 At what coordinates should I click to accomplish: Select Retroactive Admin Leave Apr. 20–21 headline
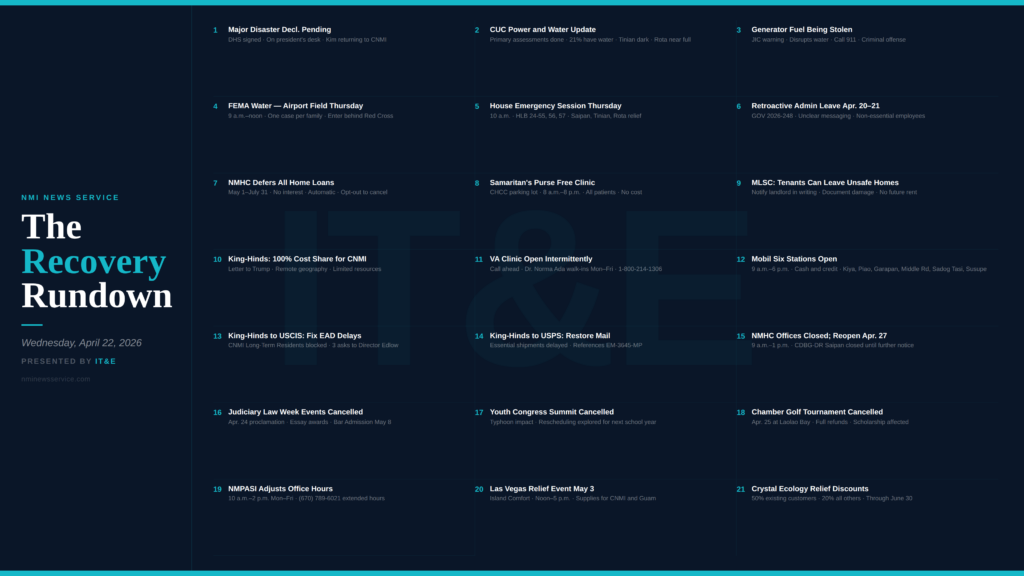pyautogui.click(x=815, y=106)
